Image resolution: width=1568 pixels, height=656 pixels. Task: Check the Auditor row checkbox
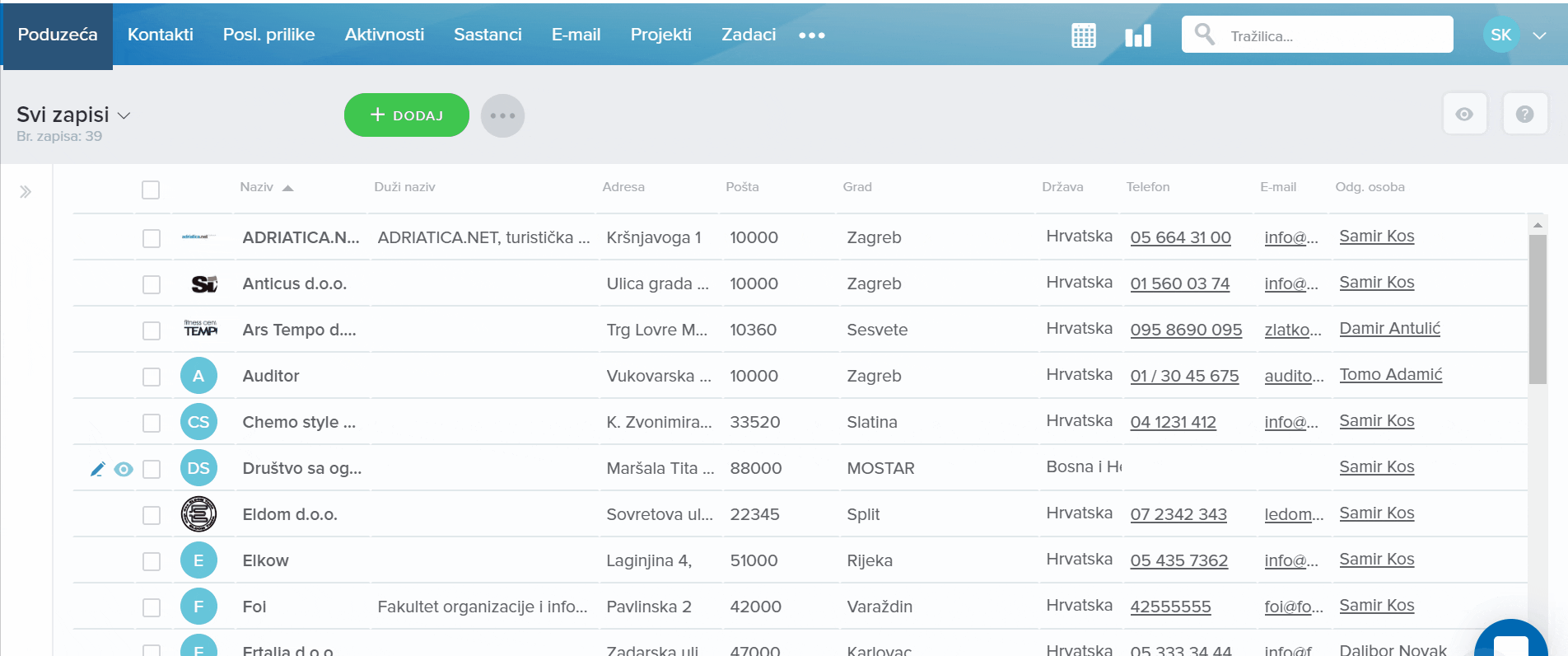pyautogui.click(x=151, y=377)
